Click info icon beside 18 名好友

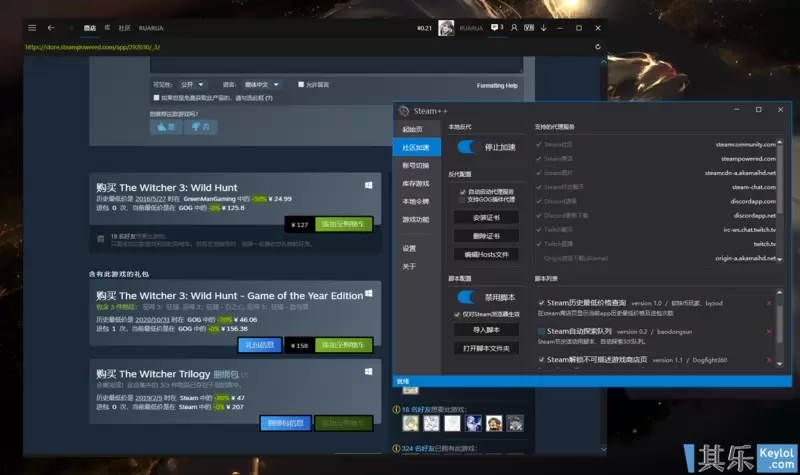(x=396, y=409)
